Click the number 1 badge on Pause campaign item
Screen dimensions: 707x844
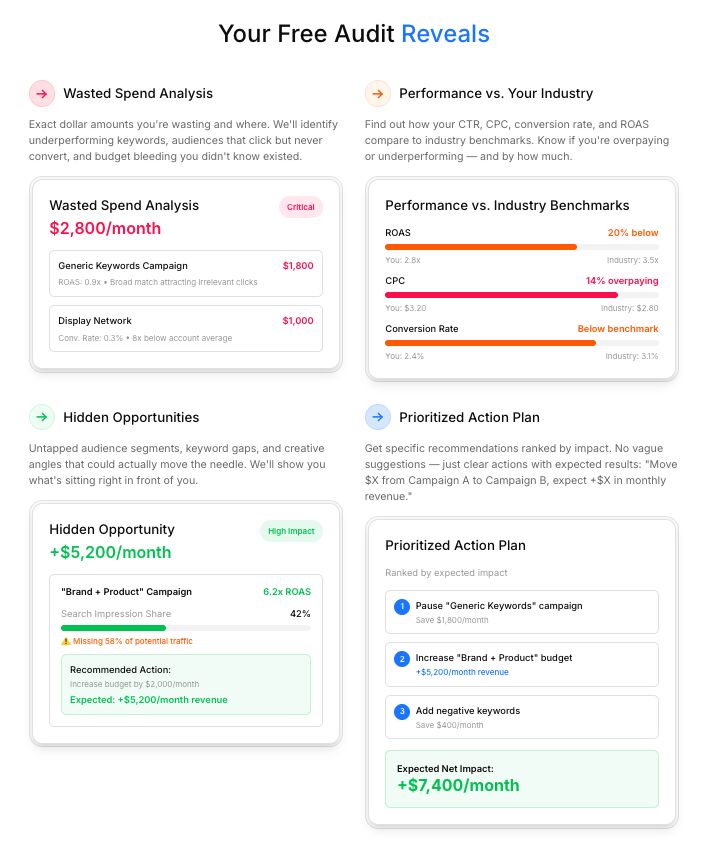pos(402,607)
